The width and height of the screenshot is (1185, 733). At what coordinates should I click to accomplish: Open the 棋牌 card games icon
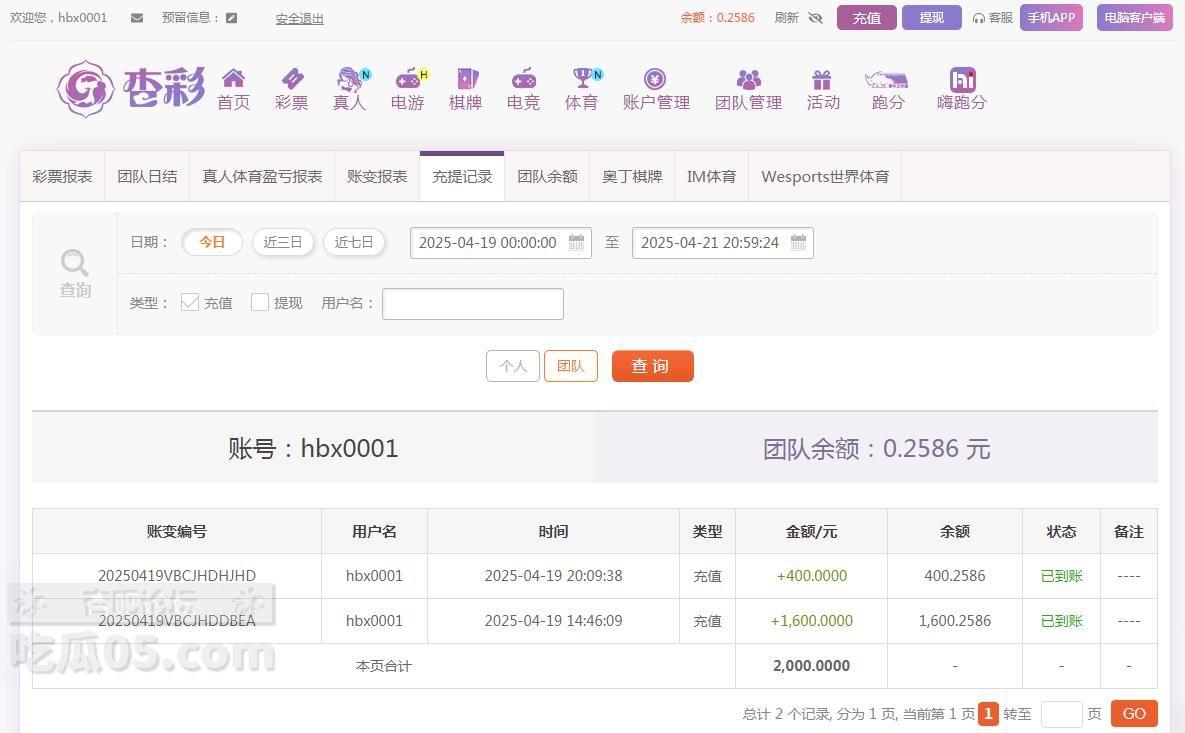pyautogui.click(x=466, y=79)
